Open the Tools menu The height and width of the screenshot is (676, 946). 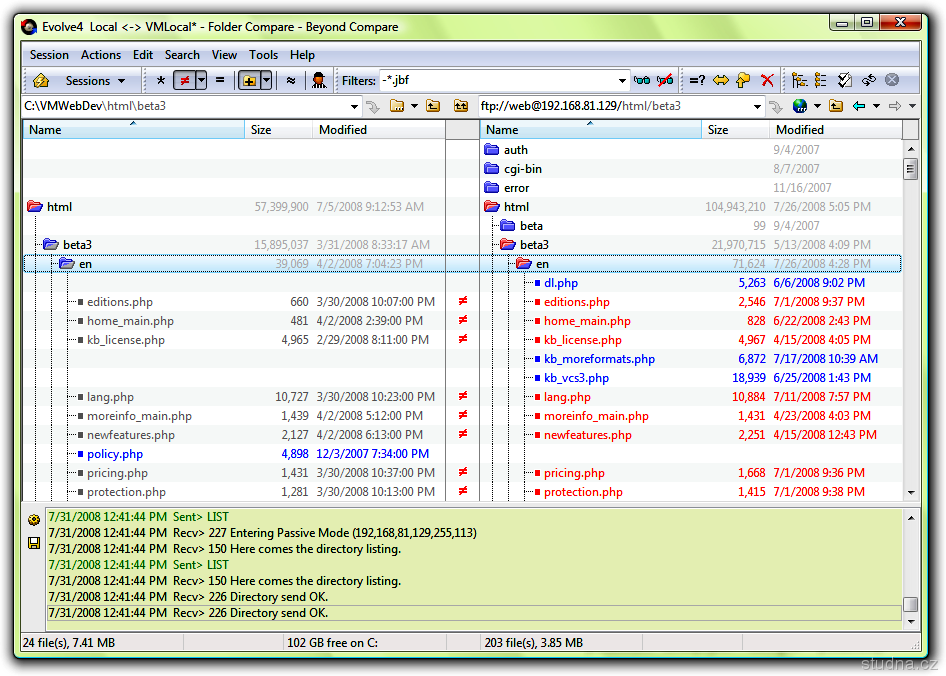[264, 55]
